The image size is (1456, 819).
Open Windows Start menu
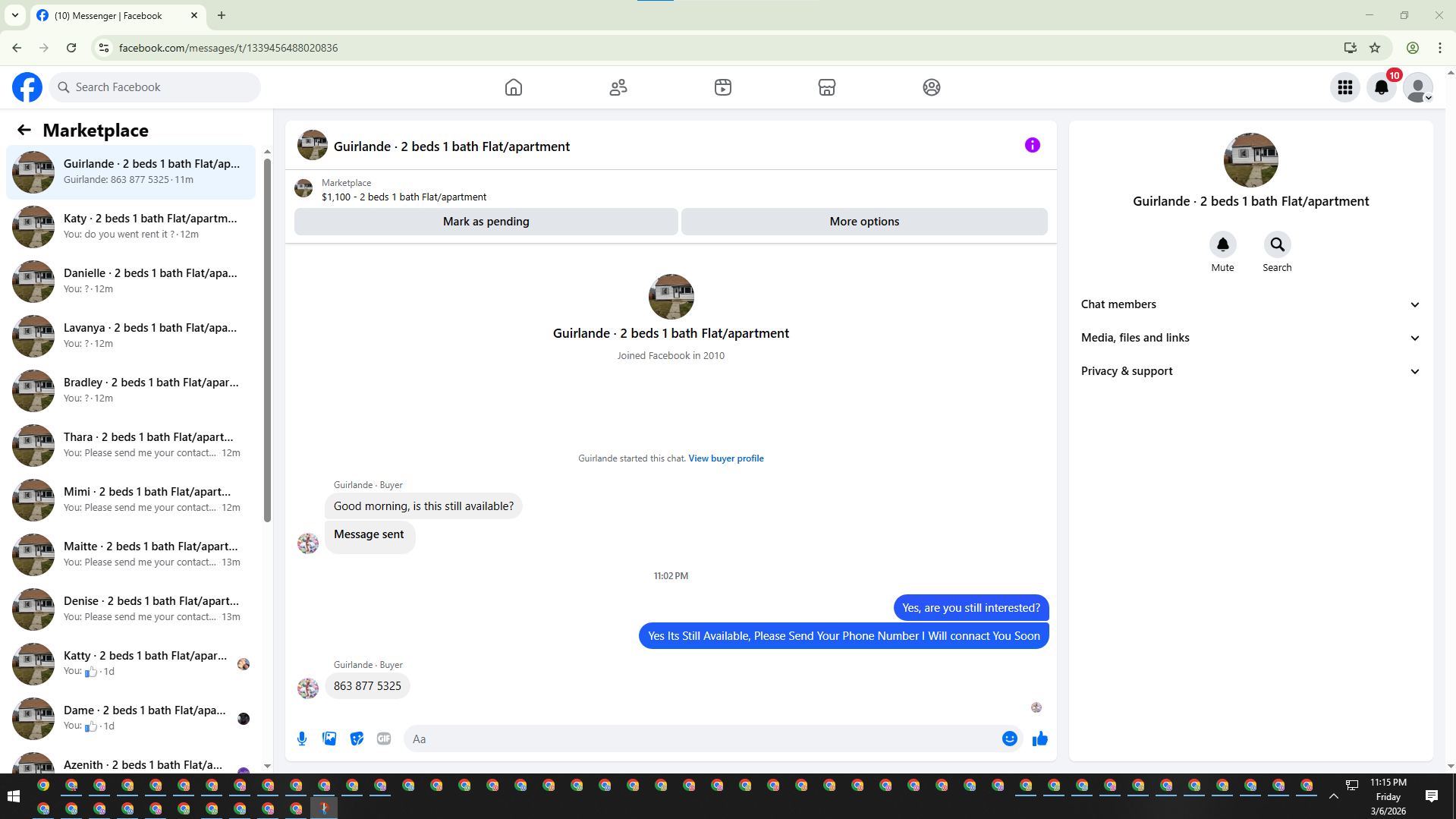click(13, 796)
